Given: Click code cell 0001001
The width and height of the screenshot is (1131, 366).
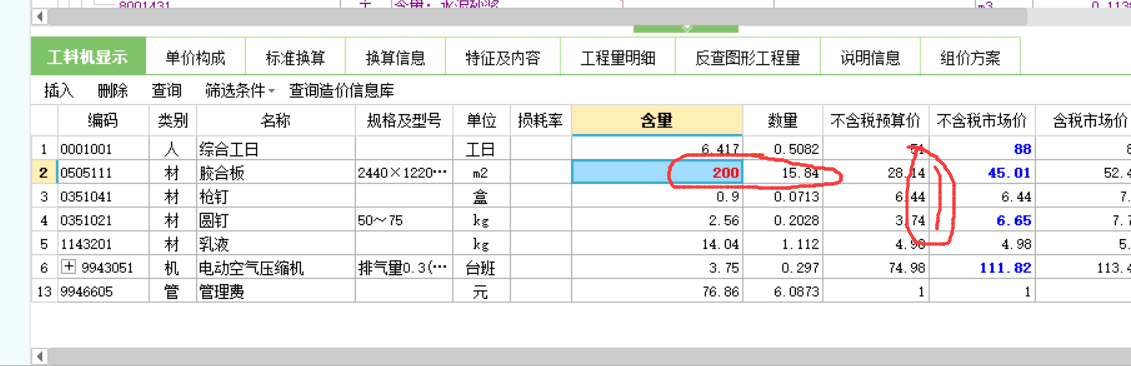Looking at the screenshot, I should pos(103,150).
